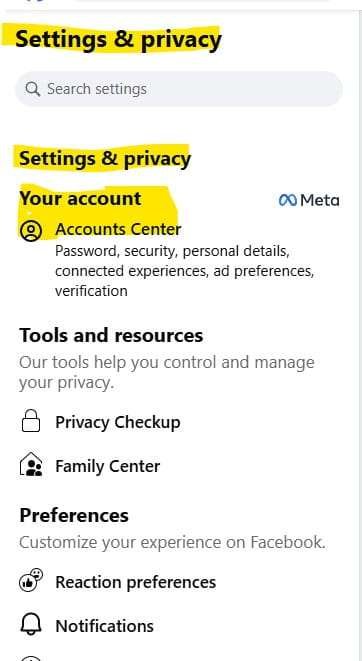Click the Your account heading
Image resolution: width=362 pixels, height=661 pixels.
80,199
